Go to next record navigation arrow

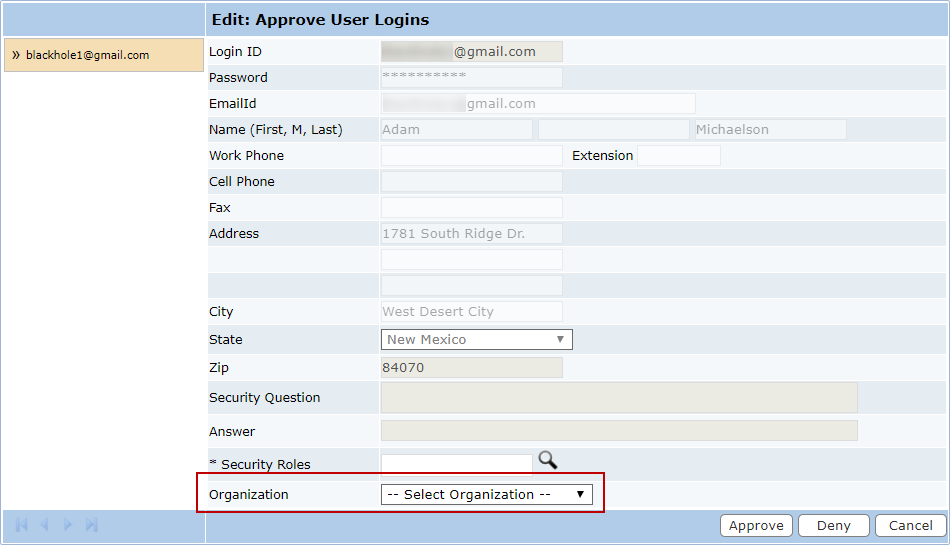point(68,525)
